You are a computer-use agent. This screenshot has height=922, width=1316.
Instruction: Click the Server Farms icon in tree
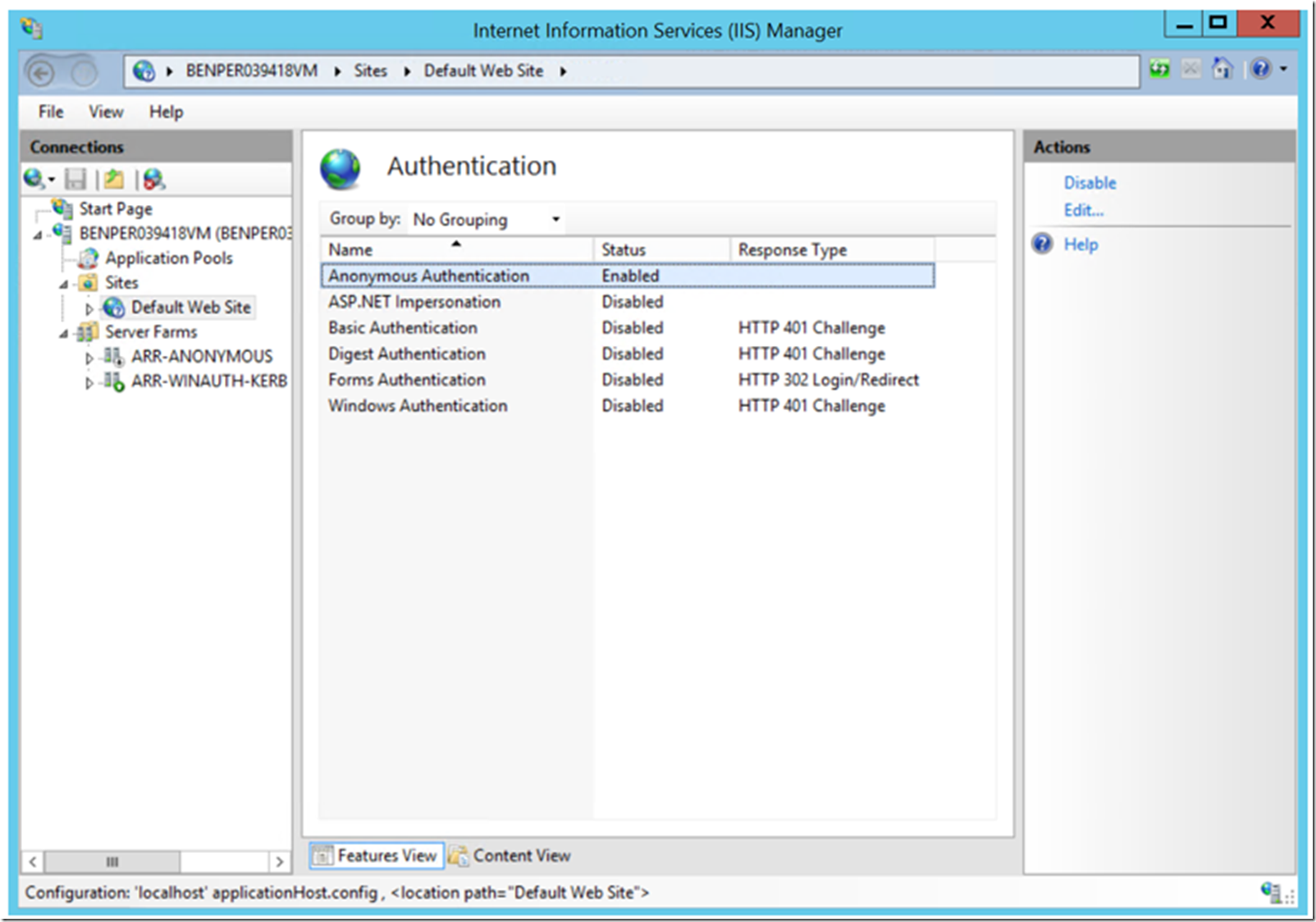point(88,332)
